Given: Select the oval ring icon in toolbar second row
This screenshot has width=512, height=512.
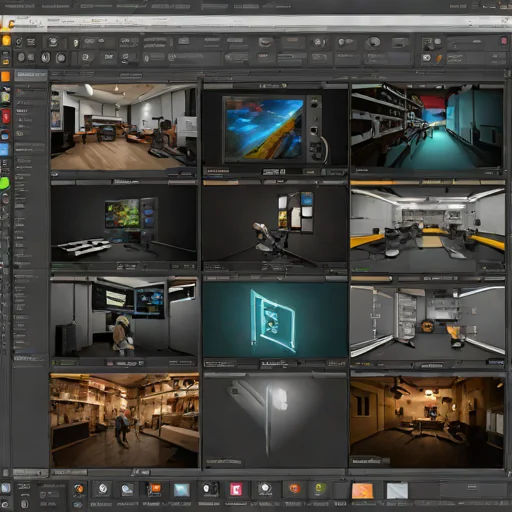Looking at the screenshot, I should pos(46,57).
